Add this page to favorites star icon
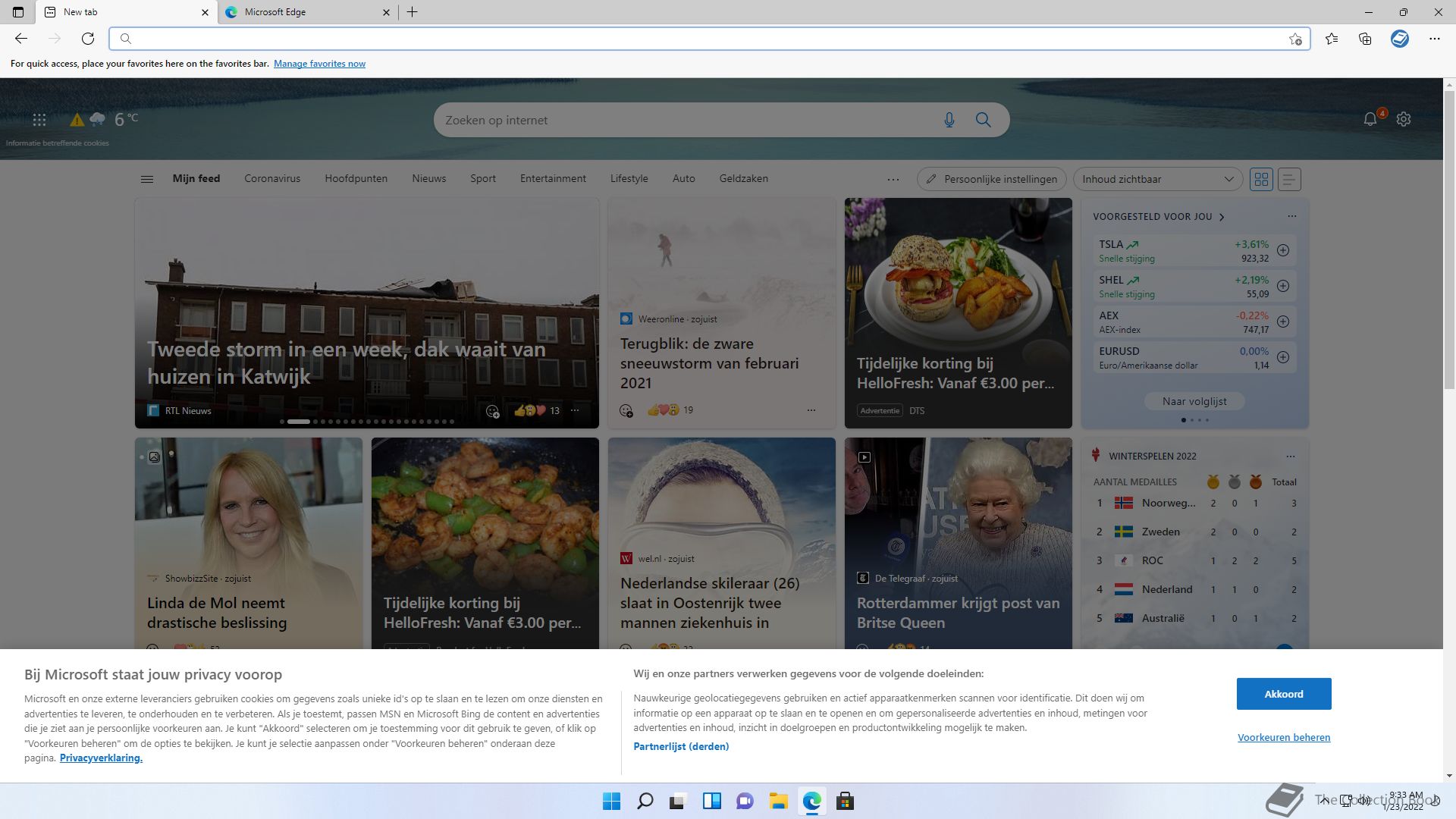Viewport: 1456px width, 819px height. [x=1295, y=39]
